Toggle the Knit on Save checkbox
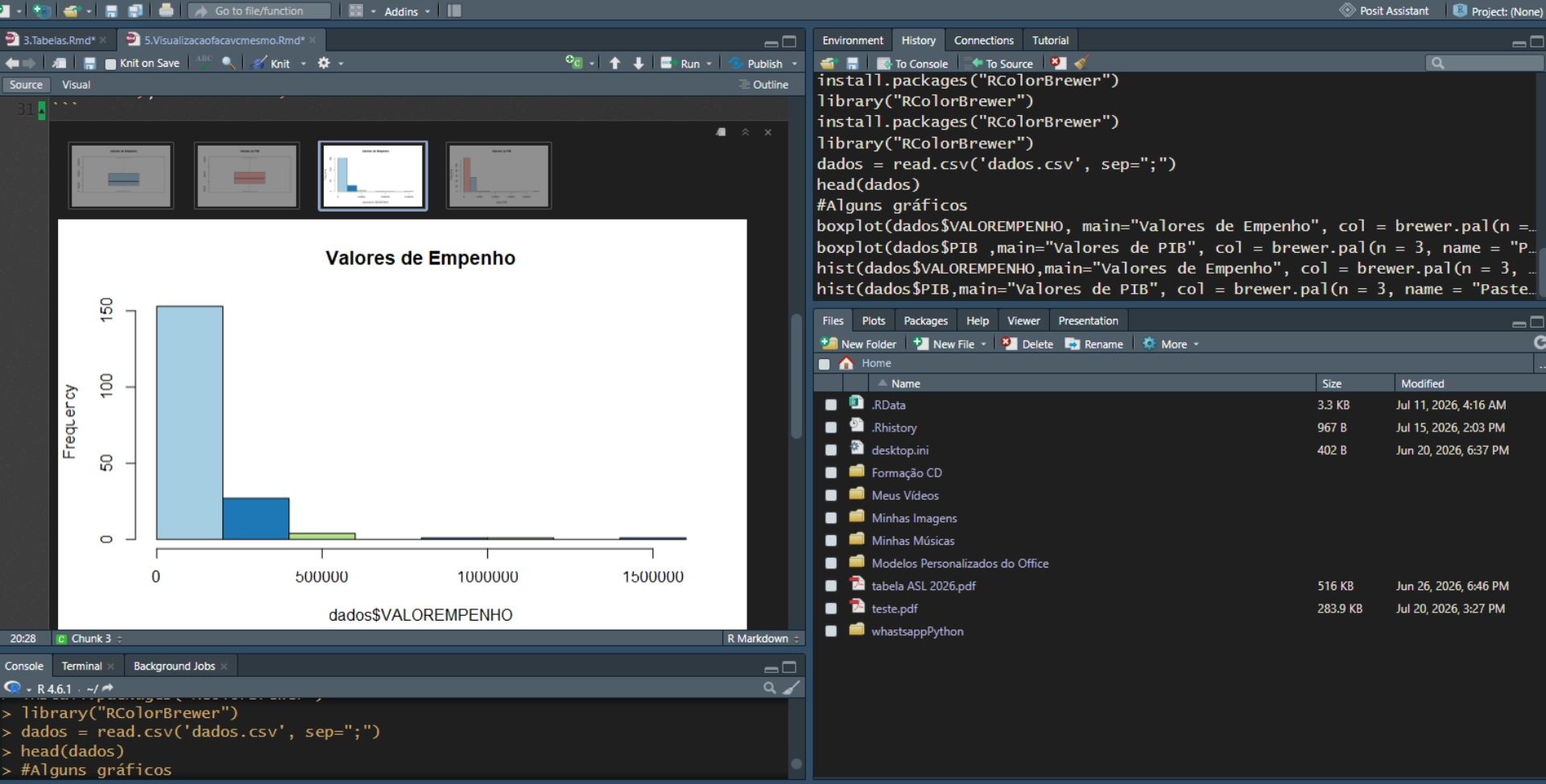 (110, 64)
